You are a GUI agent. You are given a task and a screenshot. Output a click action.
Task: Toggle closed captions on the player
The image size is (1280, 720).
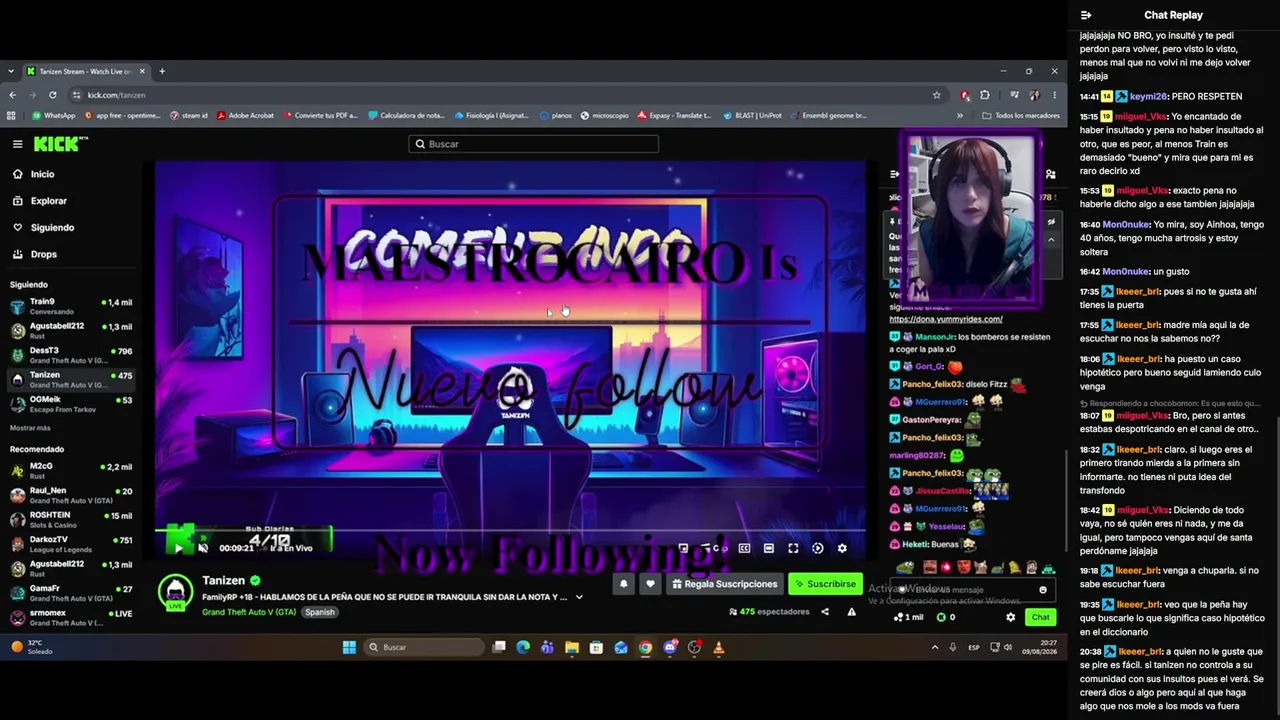744,548
